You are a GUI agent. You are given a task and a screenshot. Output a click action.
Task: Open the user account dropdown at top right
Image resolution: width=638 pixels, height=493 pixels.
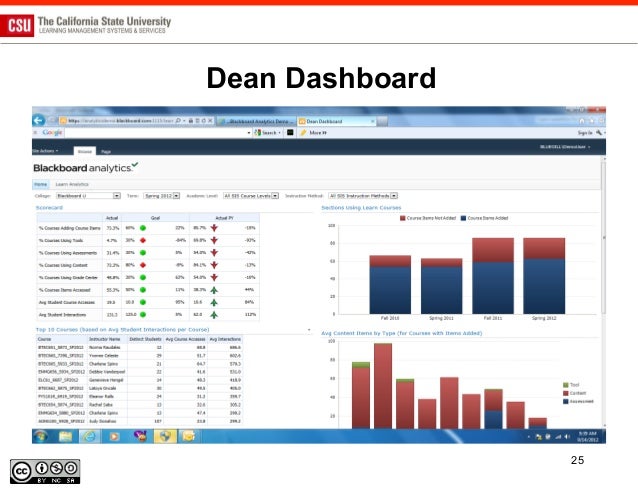[565, 146]
